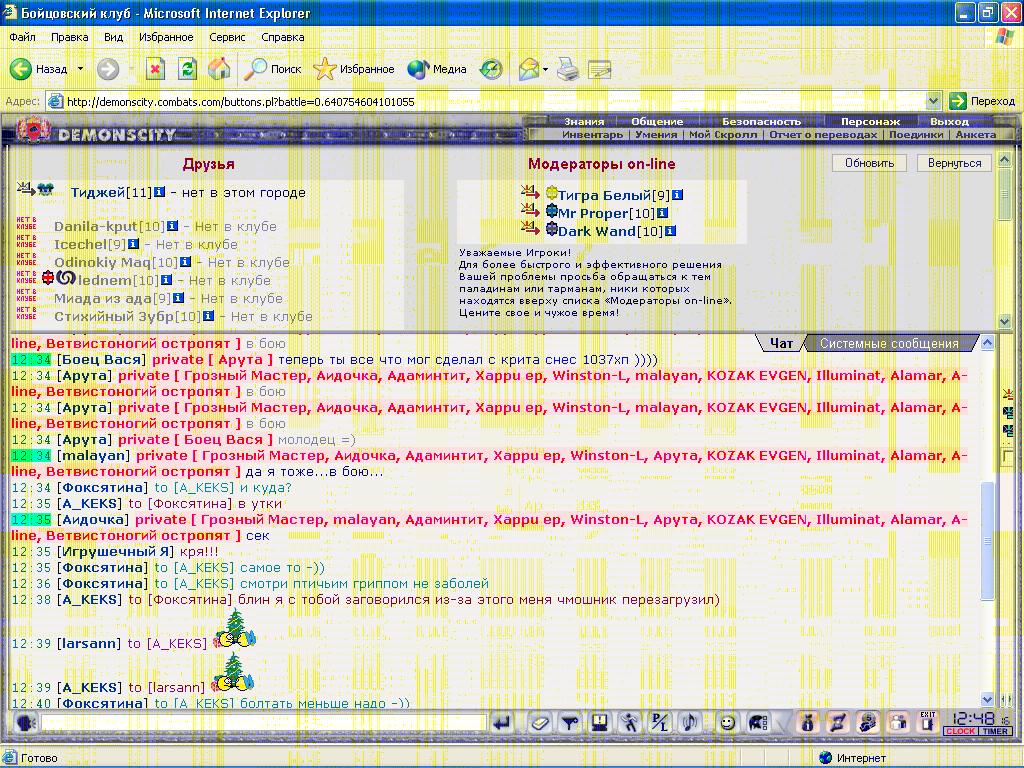The height and width of the screenshot is (768, 1024).
Task: Open the Mail button dropdown arrow
Action: (545, 69)
